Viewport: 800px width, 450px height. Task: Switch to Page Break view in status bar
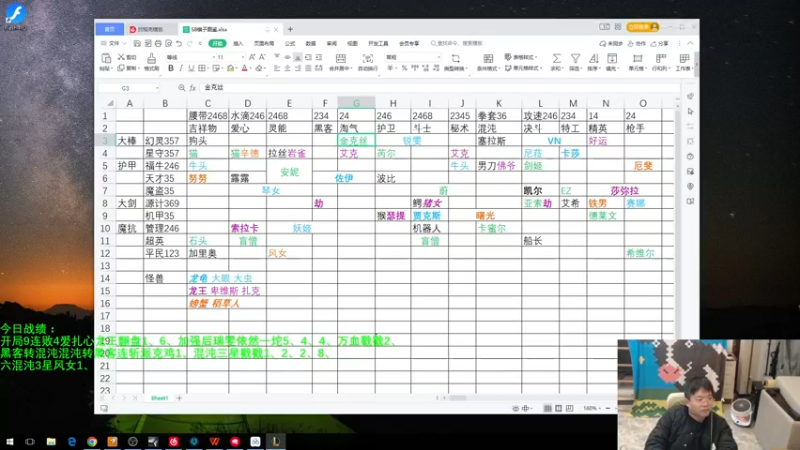(569, 408)
